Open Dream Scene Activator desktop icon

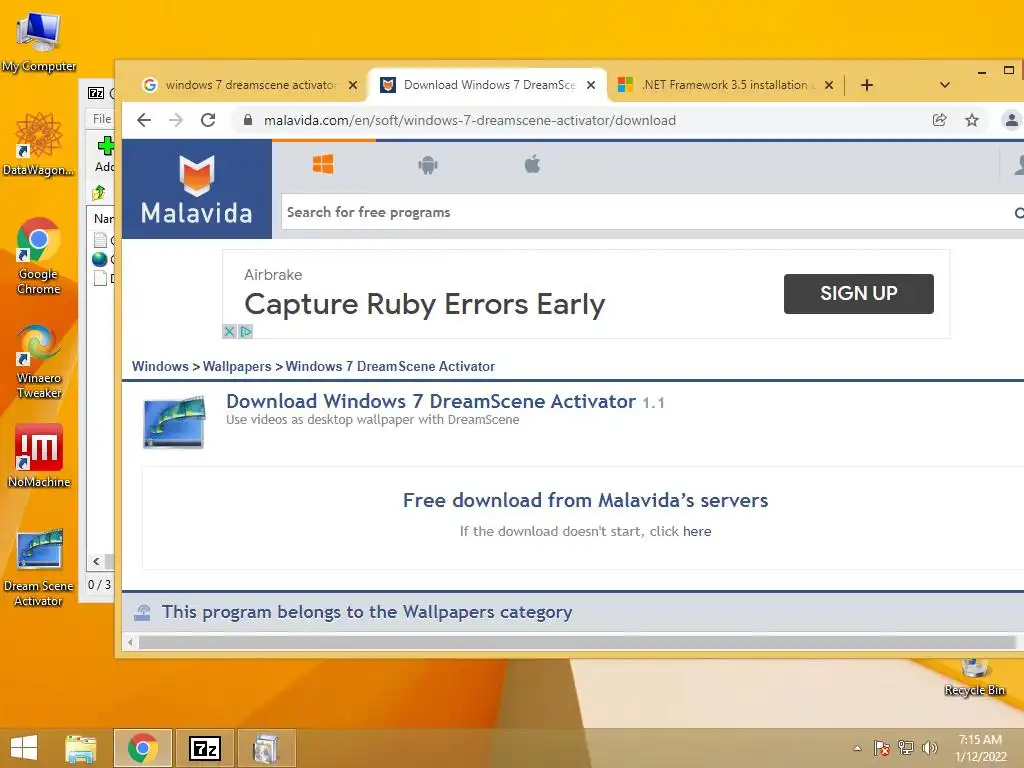click(x=39, y=567)
